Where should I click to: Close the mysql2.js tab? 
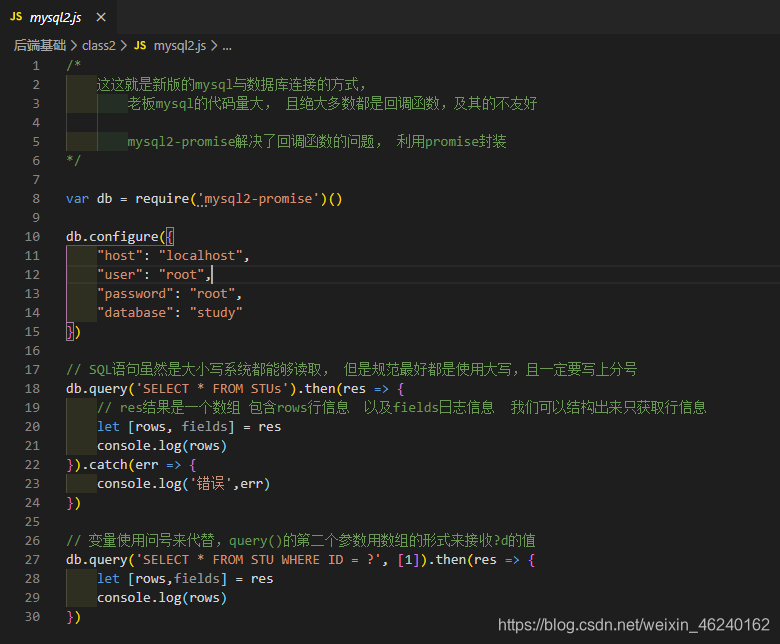click(101, 17)
